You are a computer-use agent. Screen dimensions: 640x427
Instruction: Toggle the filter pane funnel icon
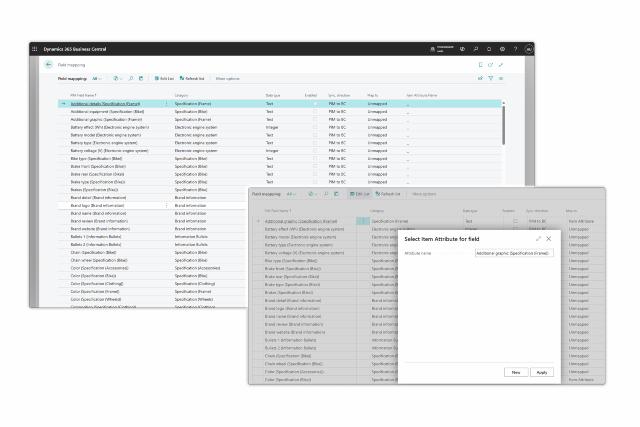490,78
